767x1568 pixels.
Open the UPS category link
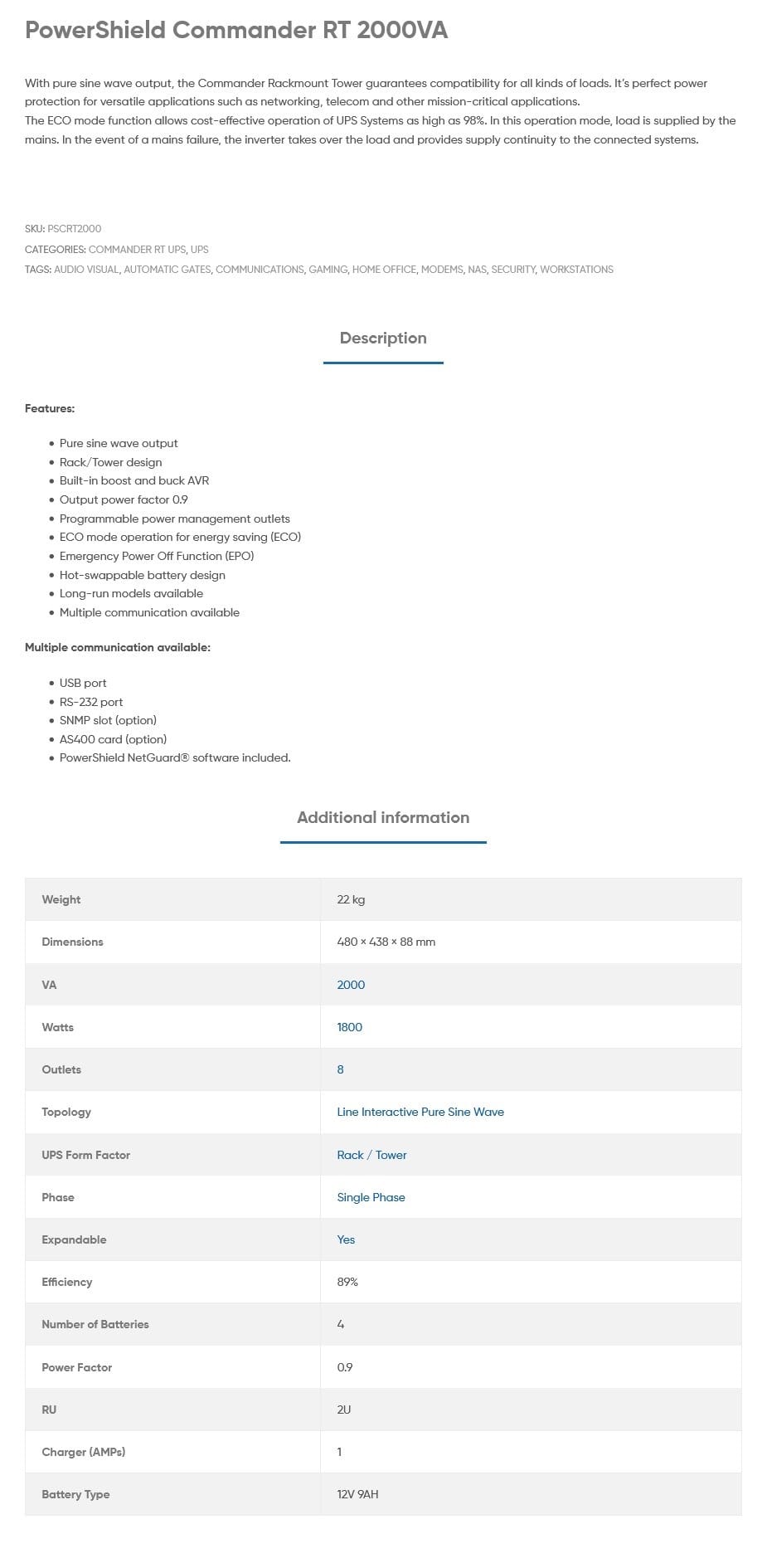200,249
